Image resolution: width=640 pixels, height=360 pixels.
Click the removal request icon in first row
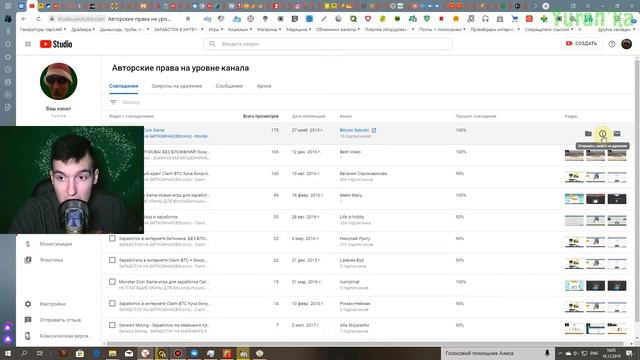[x=602, y=133]
